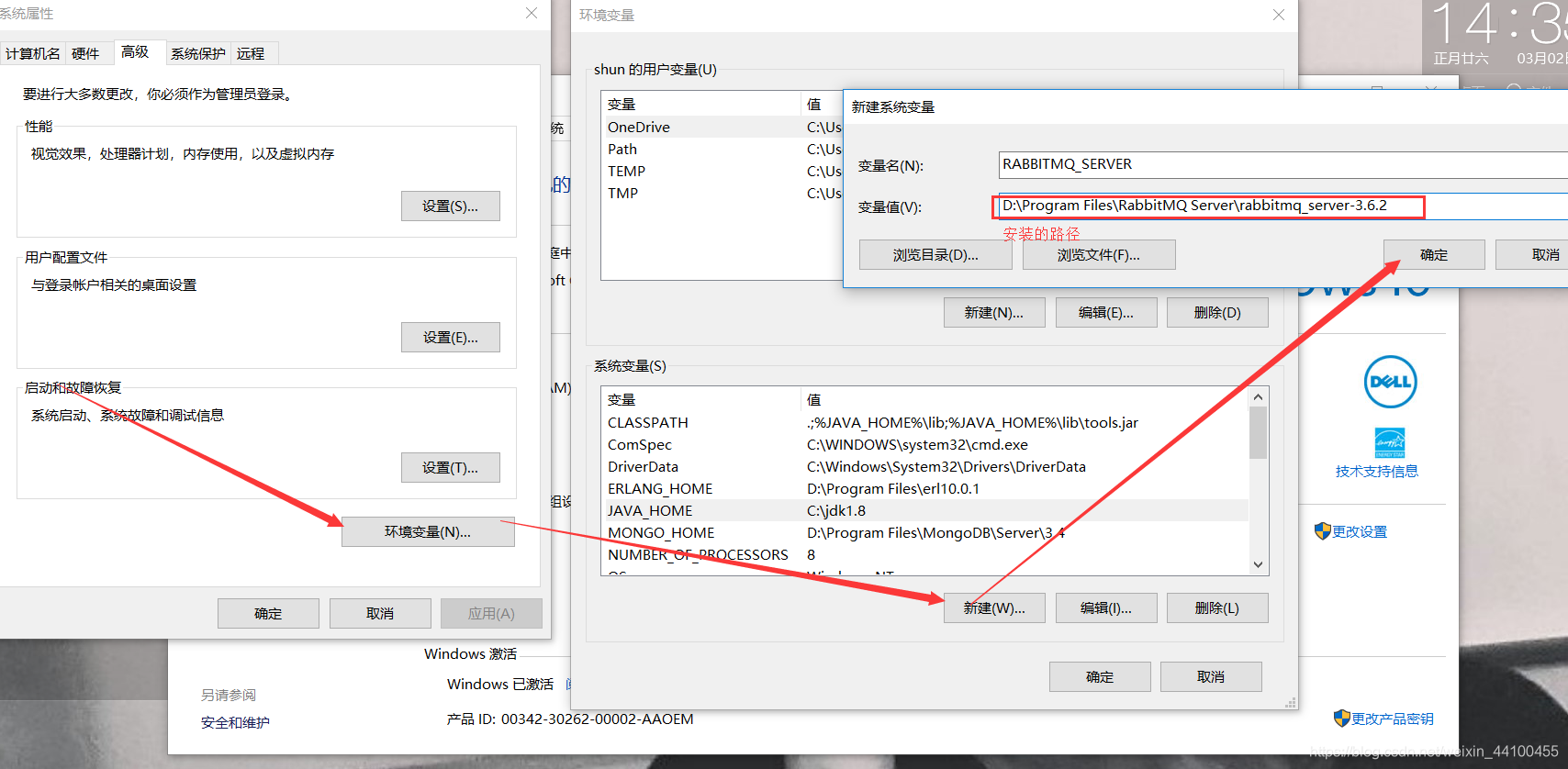
Task: Select the TEMP user variable row
Action: (722, 172)
